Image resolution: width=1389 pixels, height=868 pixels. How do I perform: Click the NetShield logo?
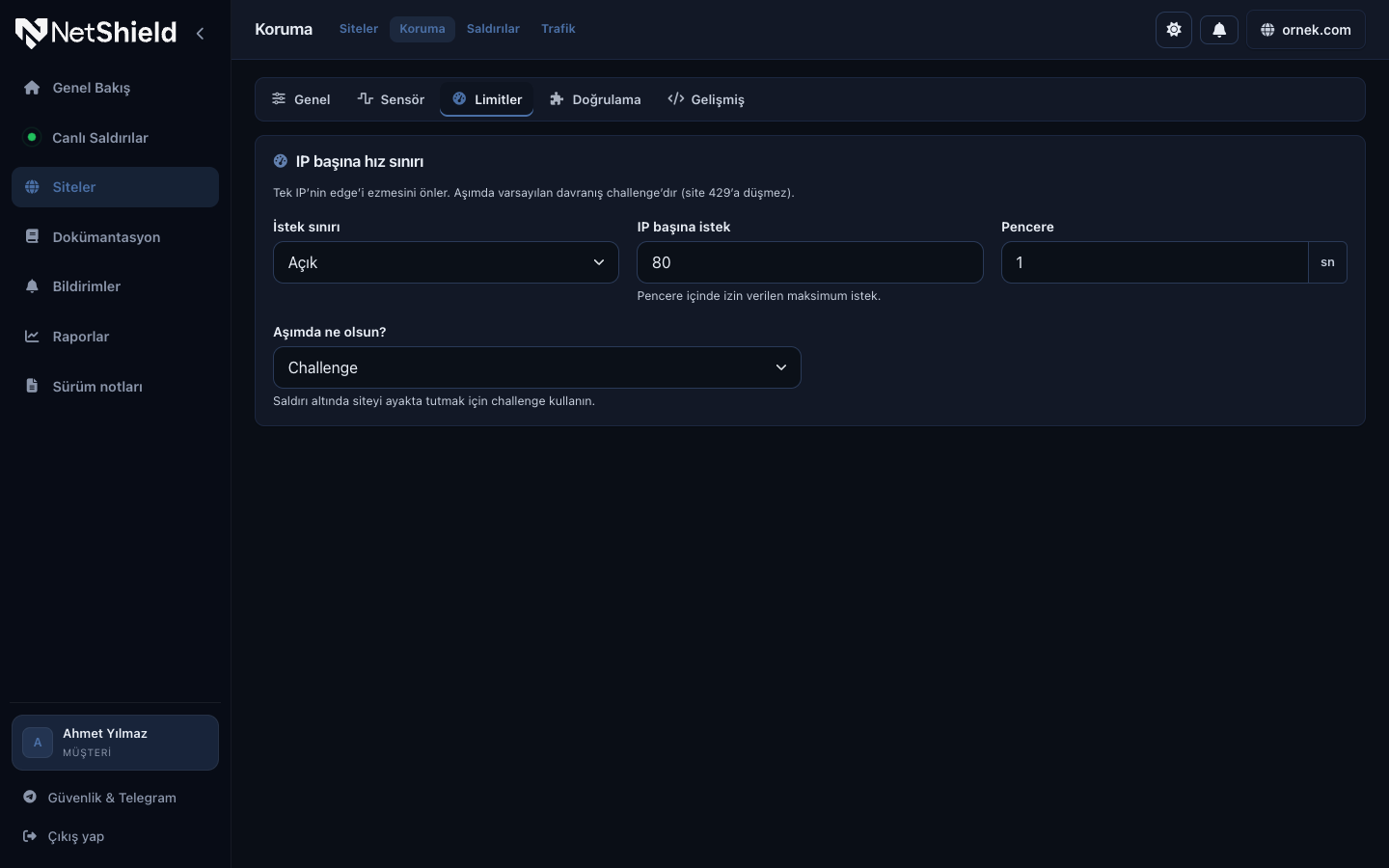pyautogui.click(x=95, y=33)
